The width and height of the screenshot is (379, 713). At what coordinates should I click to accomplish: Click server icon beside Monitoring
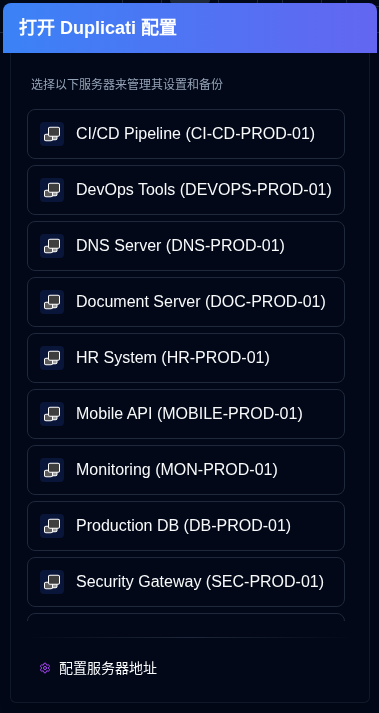click(x=52, y=469)
